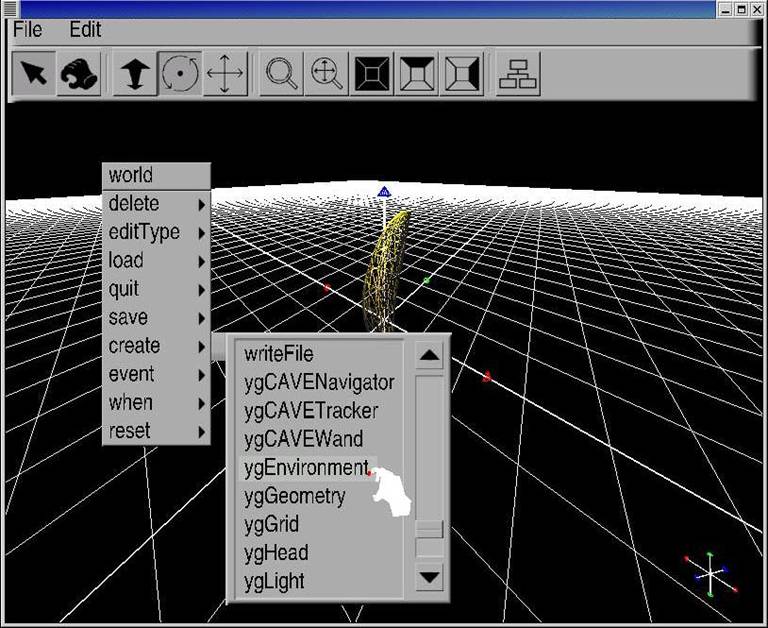Select the delete menu entry
This screenshot has width=768, height=628.
click(156, 204)
